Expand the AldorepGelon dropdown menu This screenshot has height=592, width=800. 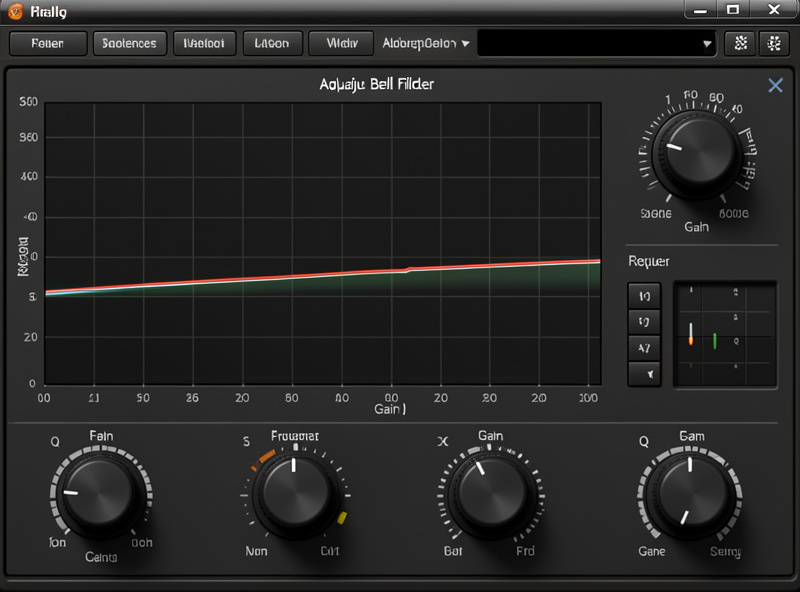pyautogui.click(x=426, y=43)
